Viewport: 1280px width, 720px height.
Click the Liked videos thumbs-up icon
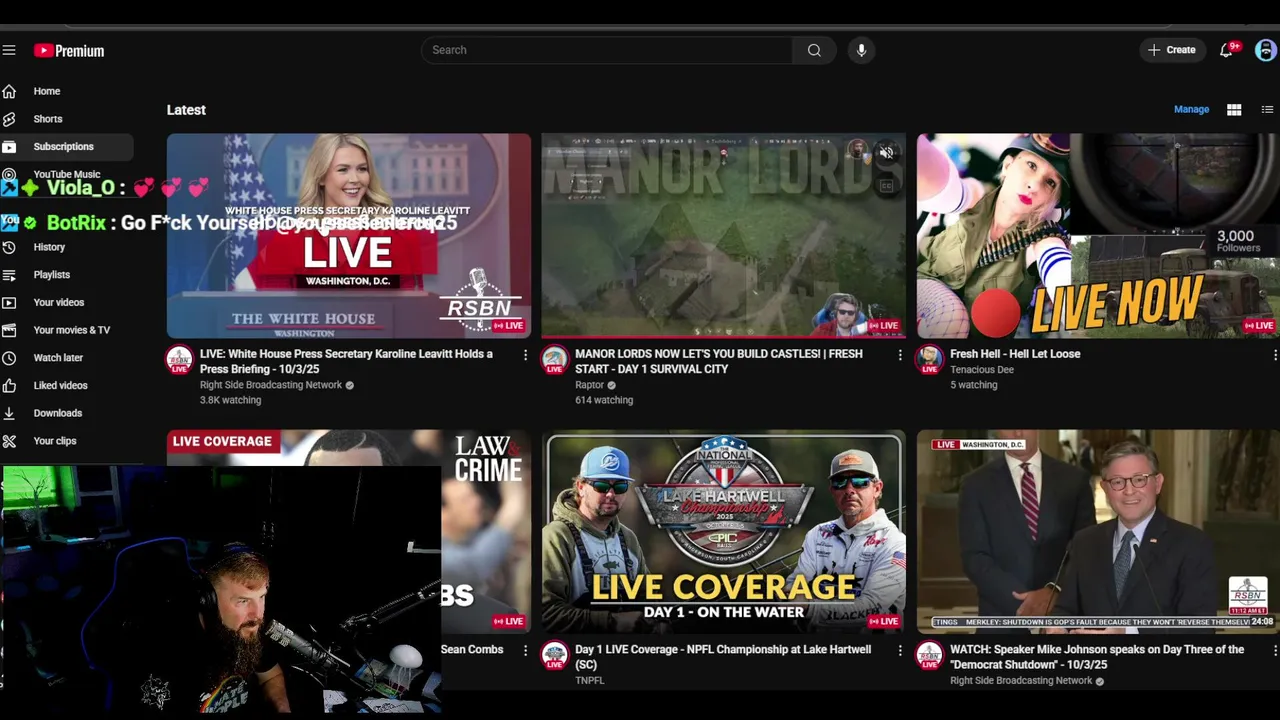click(9, 385)
